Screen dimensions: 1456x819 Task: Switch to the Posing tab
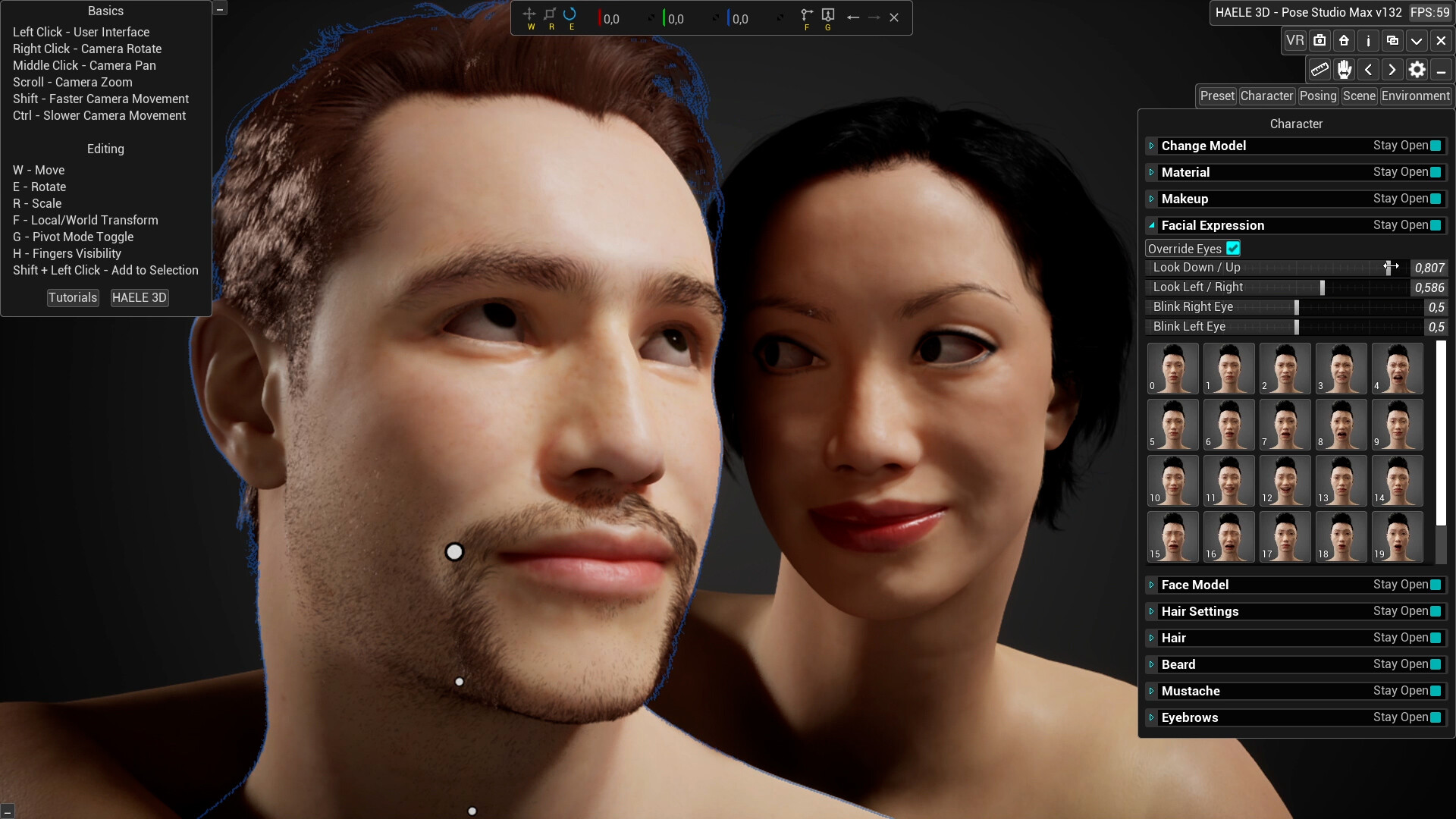point(1318,96)
